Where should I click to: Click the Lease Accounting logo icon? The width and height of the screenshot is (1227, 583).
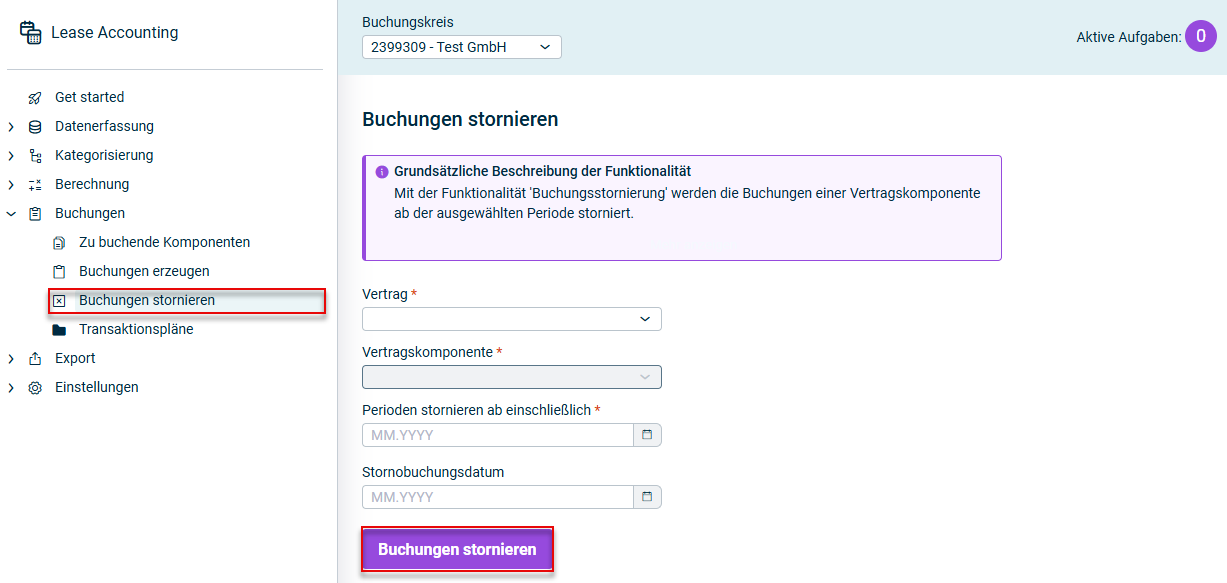(30, 32)
